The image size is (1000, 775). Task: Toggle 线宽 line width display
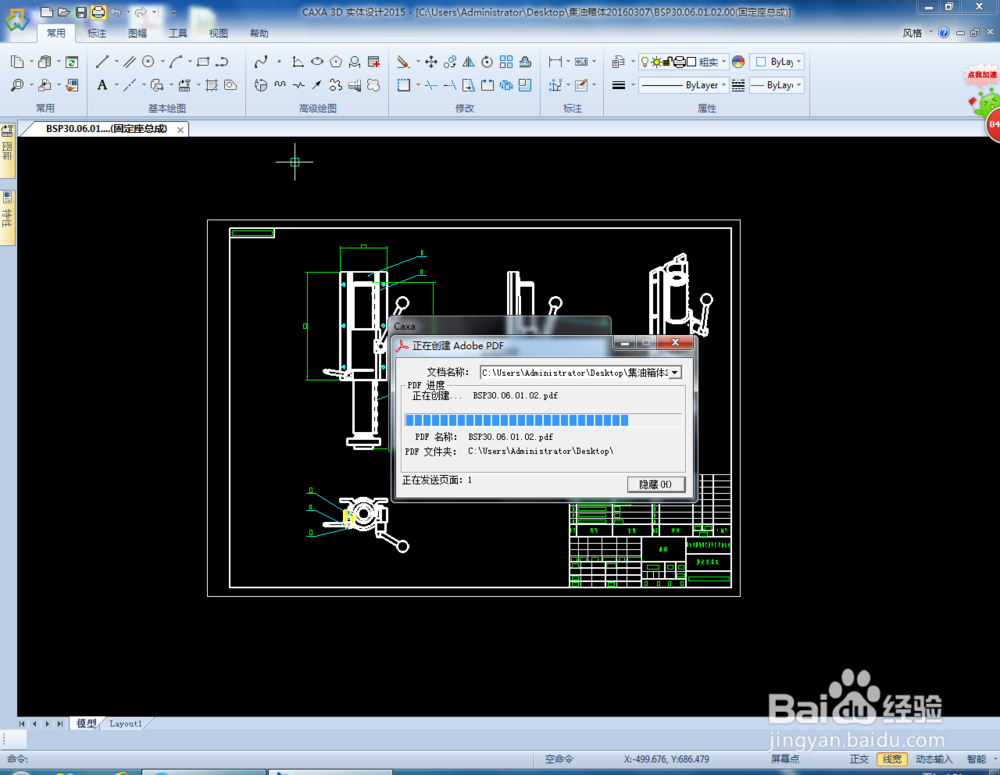pyautogui.click(x=892, y=759)
